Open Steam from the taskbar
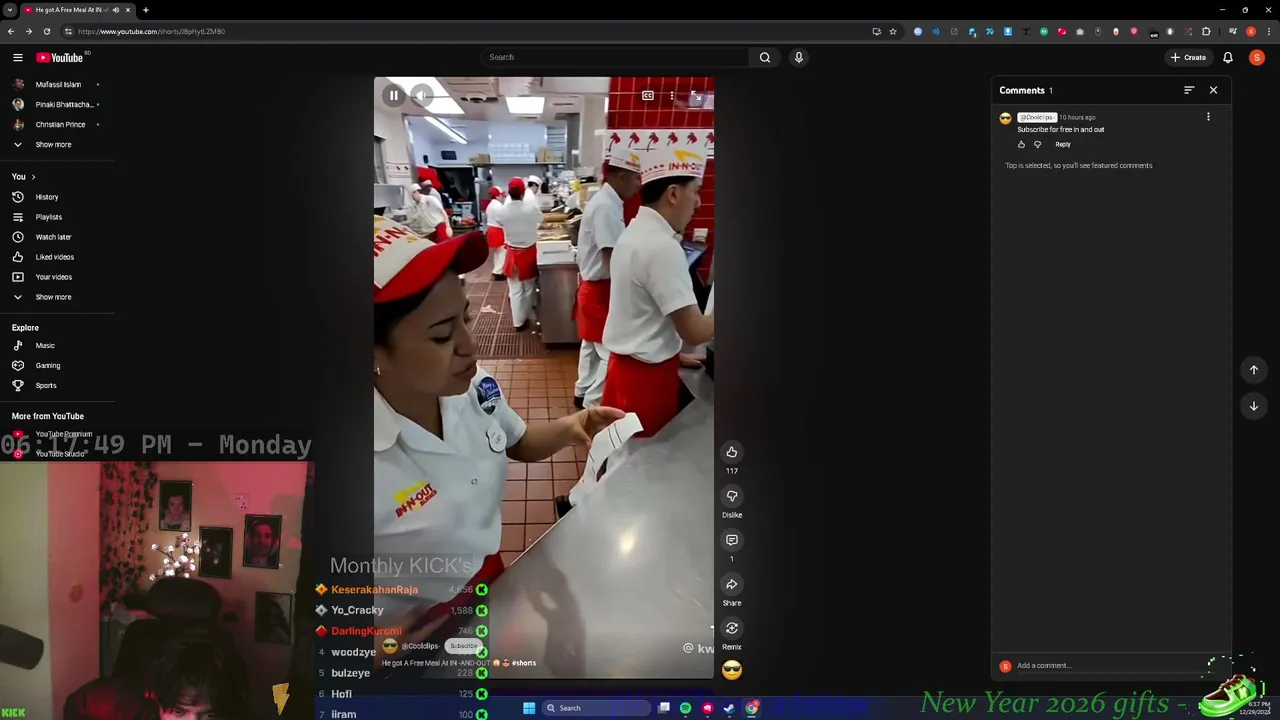1280x720 pixels. (729, 708)
